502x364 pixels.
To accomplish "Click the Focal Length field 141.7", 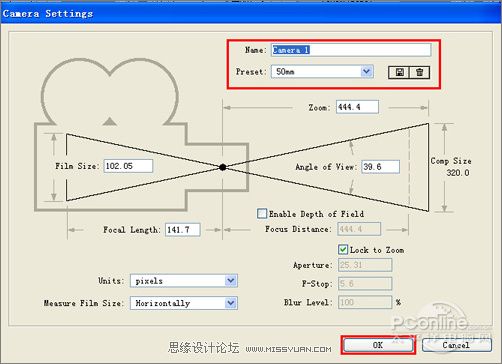I will (183, 230).
